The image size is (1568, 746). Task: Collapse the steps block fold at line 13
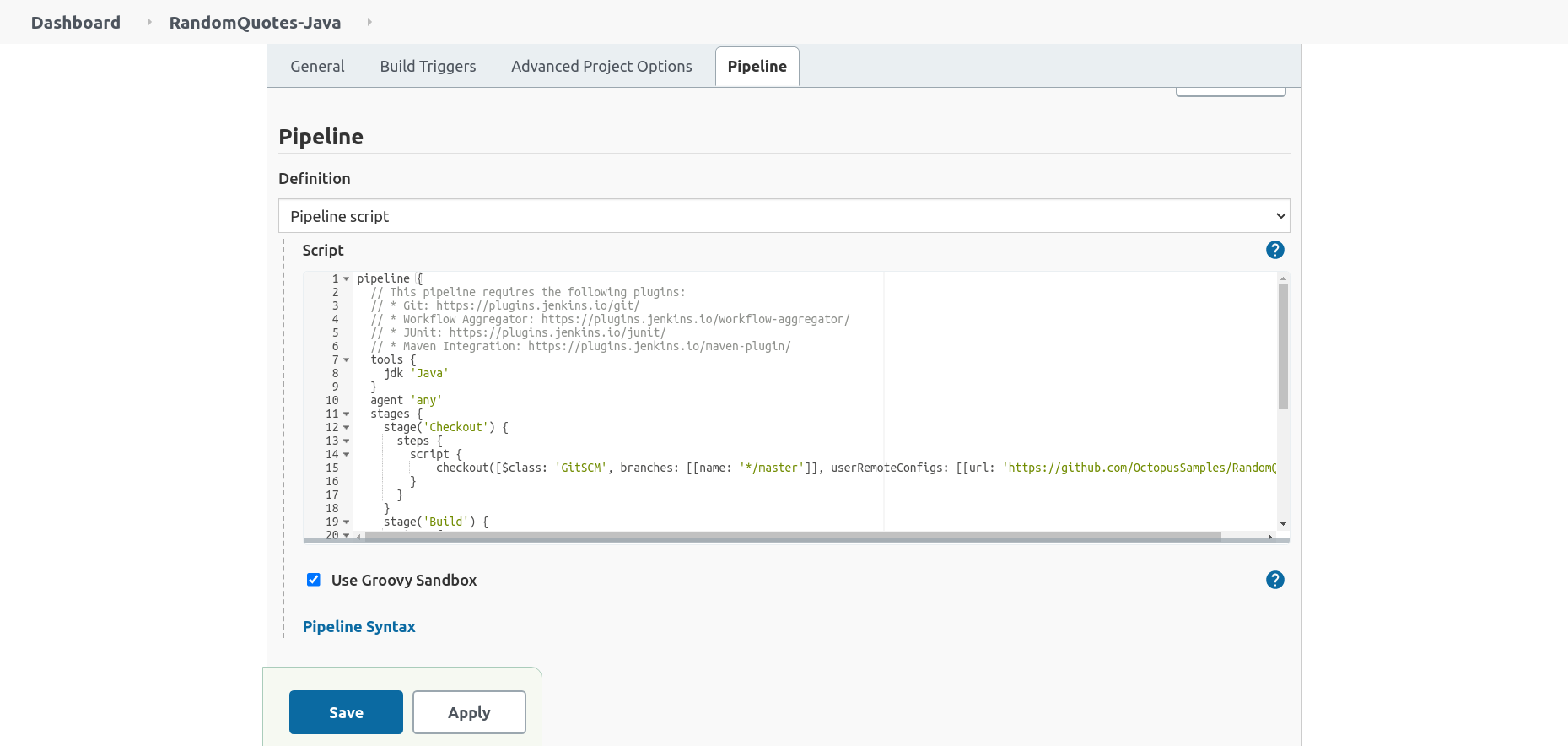pyautogui.click(x=346, y=441)
